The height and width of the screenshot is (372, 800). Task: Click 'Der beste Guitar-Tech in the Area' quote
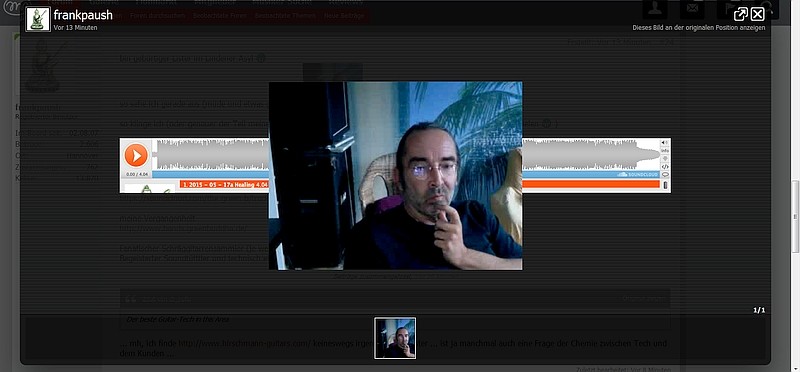[x=177, y=319]
